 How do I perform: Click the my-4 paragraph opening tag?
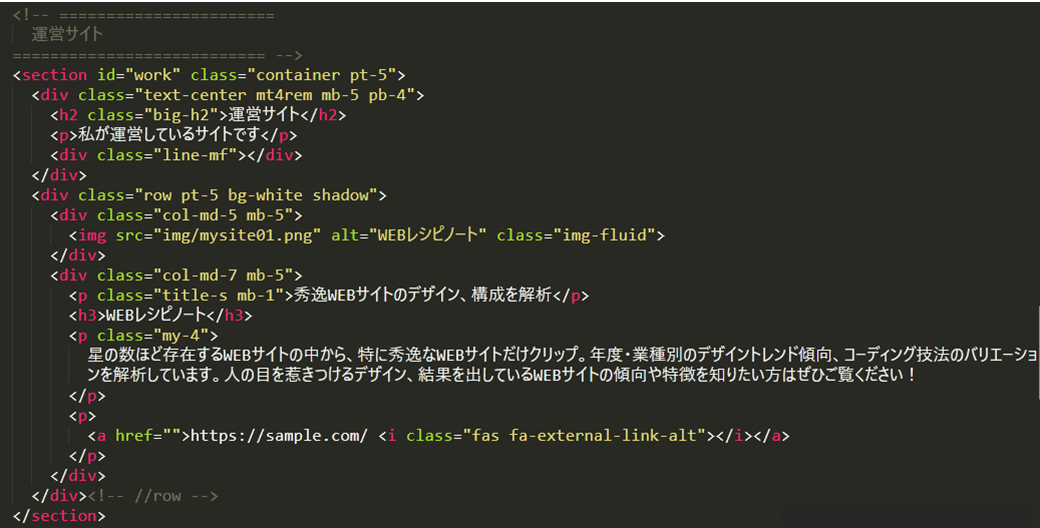click(143, 336)
